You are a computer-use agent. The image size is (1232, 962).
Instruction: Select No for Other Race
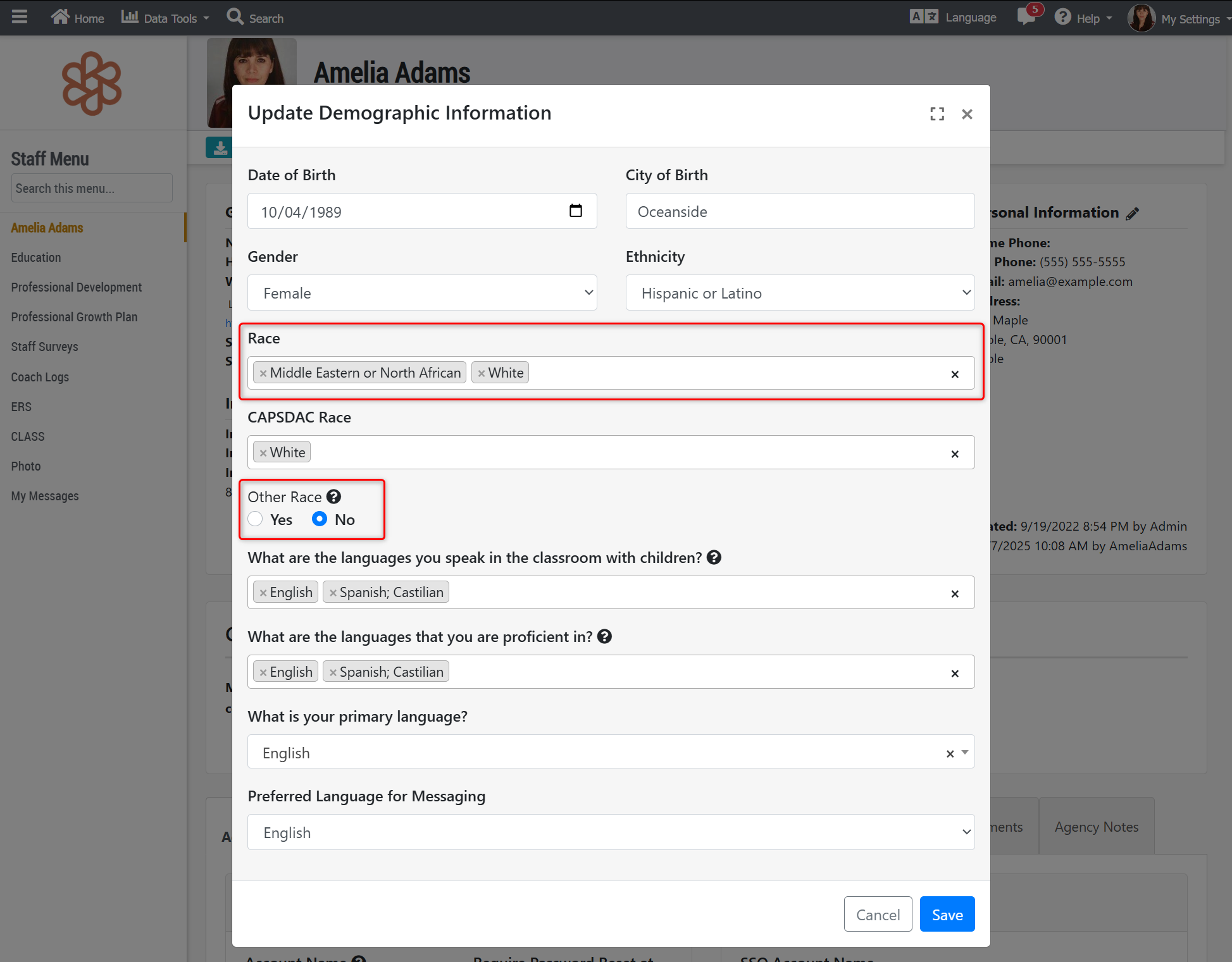320,519
